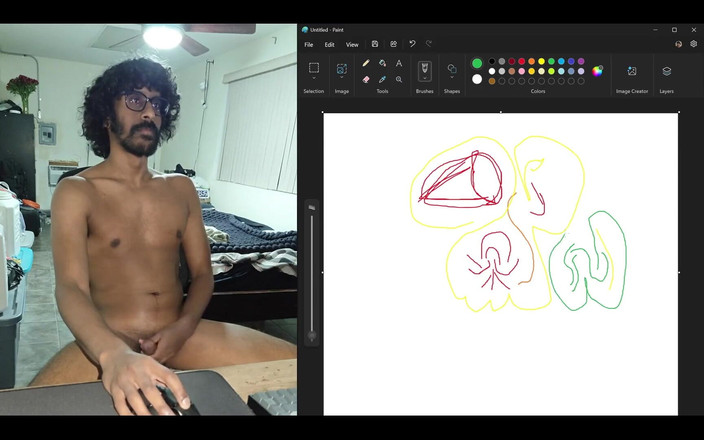Click the Magnifier zoom tool

399,79
